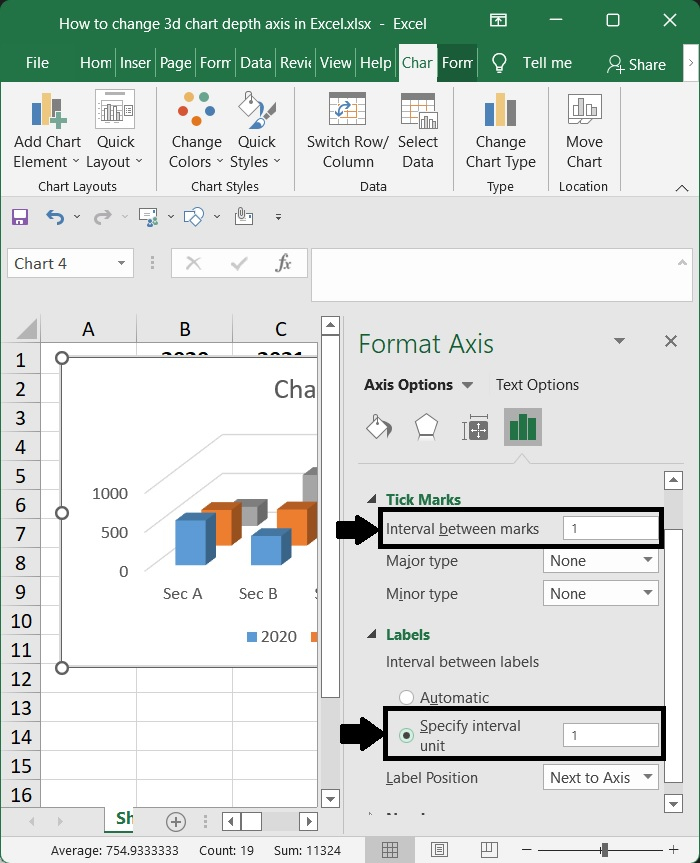Screen dimensions: 700x863
Task: Open the Effects pentagon tab
Action: coord(426,427)
